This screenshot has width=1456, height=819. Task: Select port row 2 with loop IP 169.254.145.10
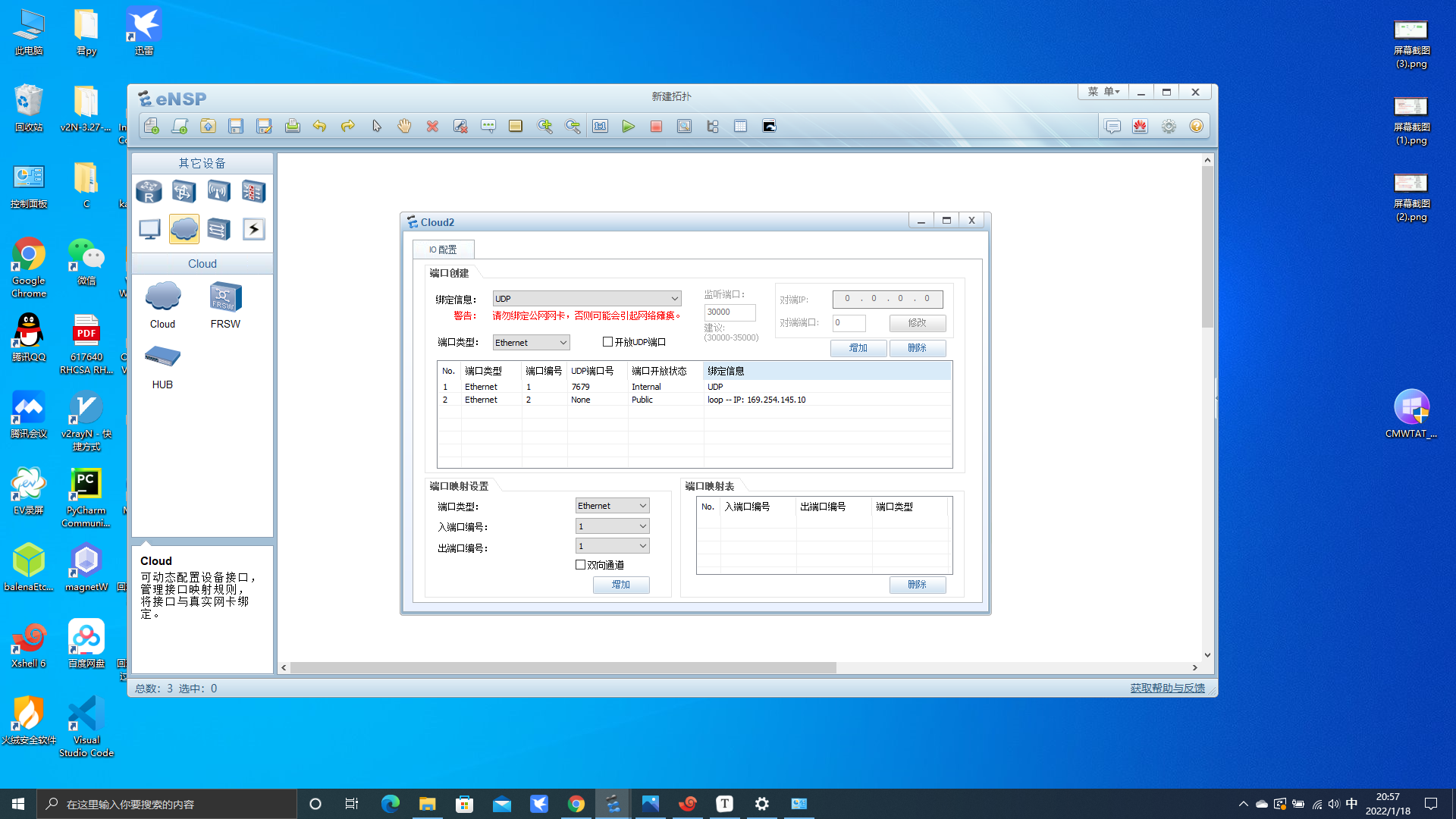695,400
